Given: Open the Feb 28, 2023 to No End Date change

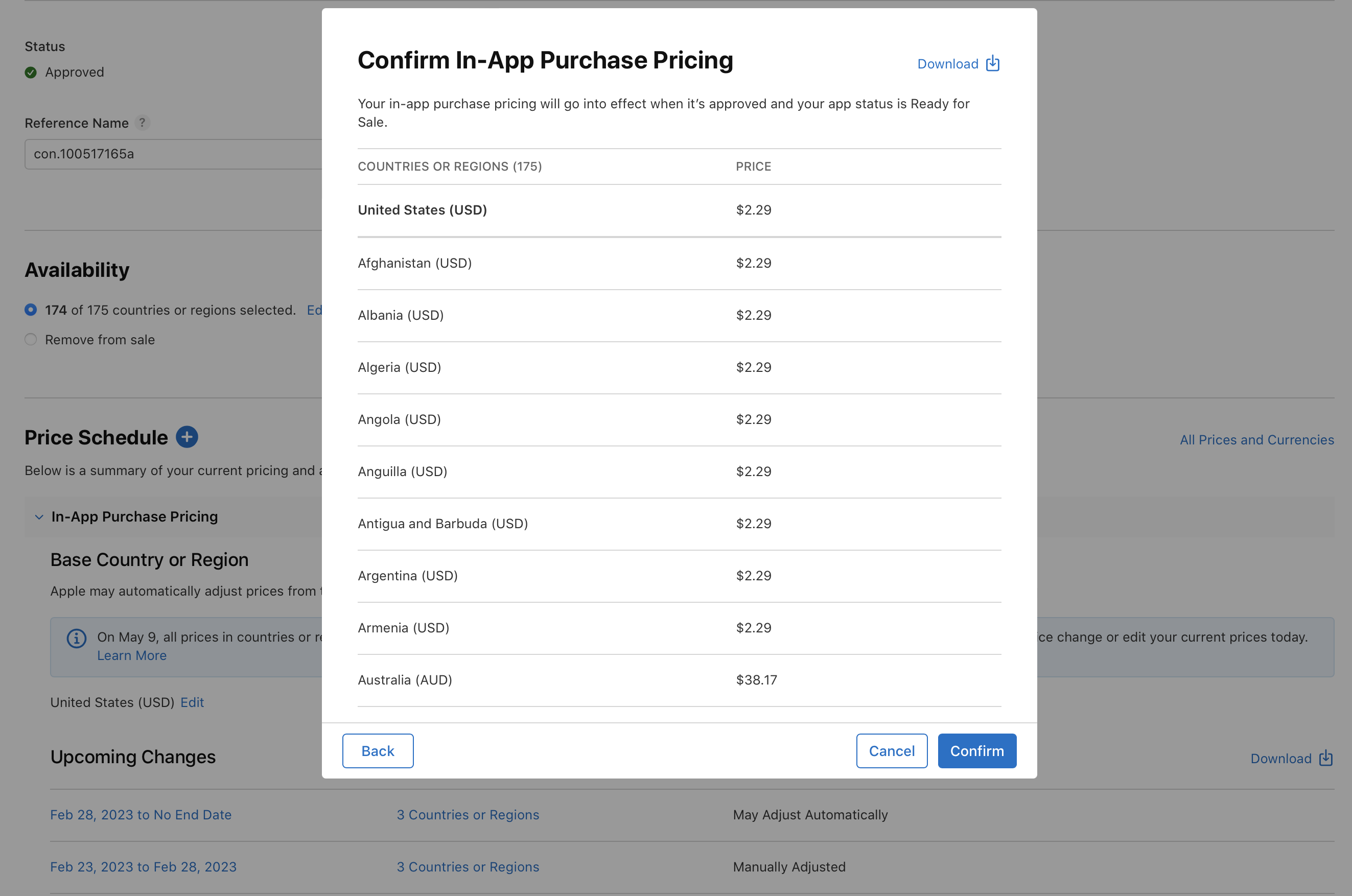Looking at the screenshot, I should coord(141,814).
